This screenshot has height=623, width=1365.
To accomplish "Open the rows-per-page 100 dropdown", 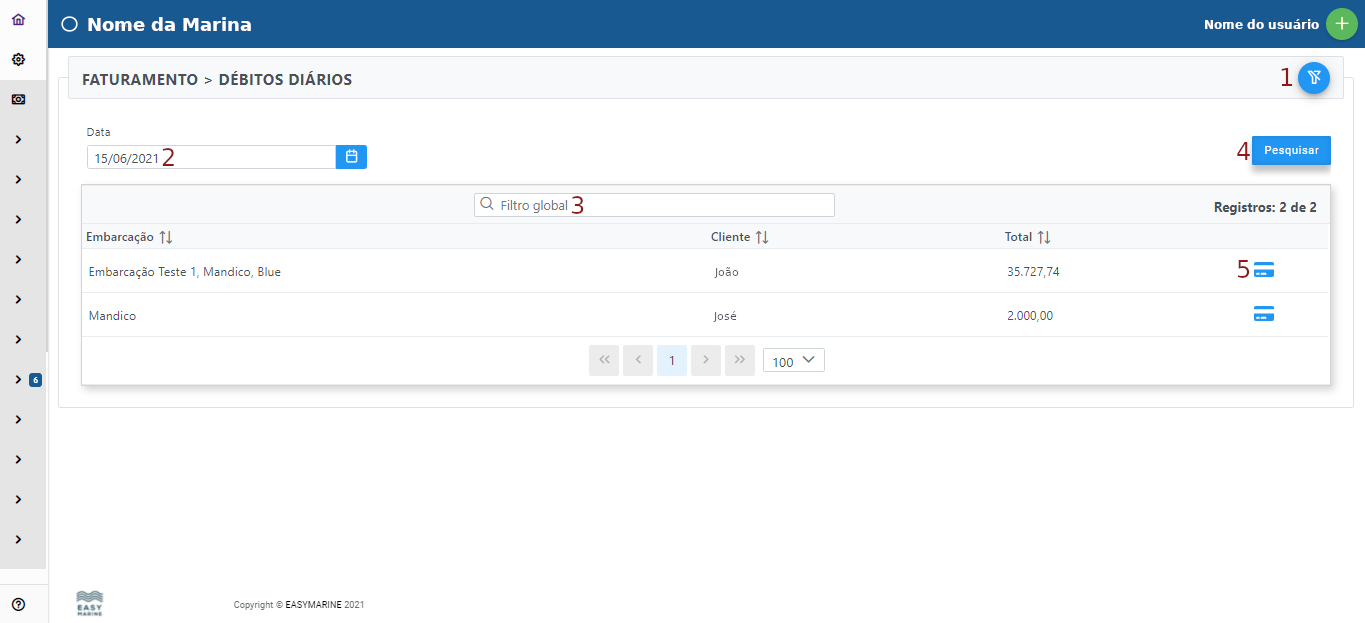I will pos(793,361).
